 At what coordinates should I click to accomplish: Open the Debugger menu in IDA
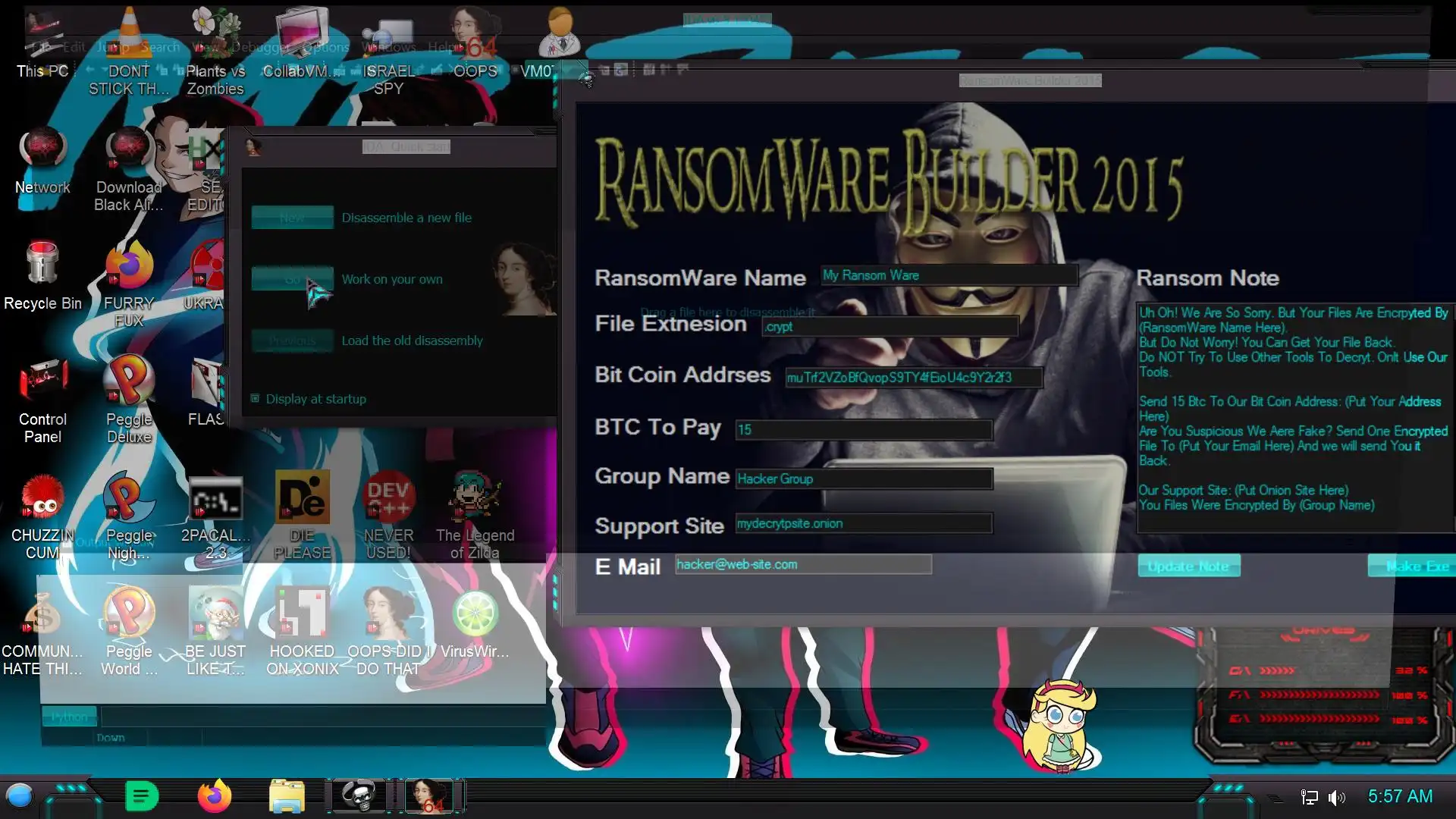click(260, 47)
